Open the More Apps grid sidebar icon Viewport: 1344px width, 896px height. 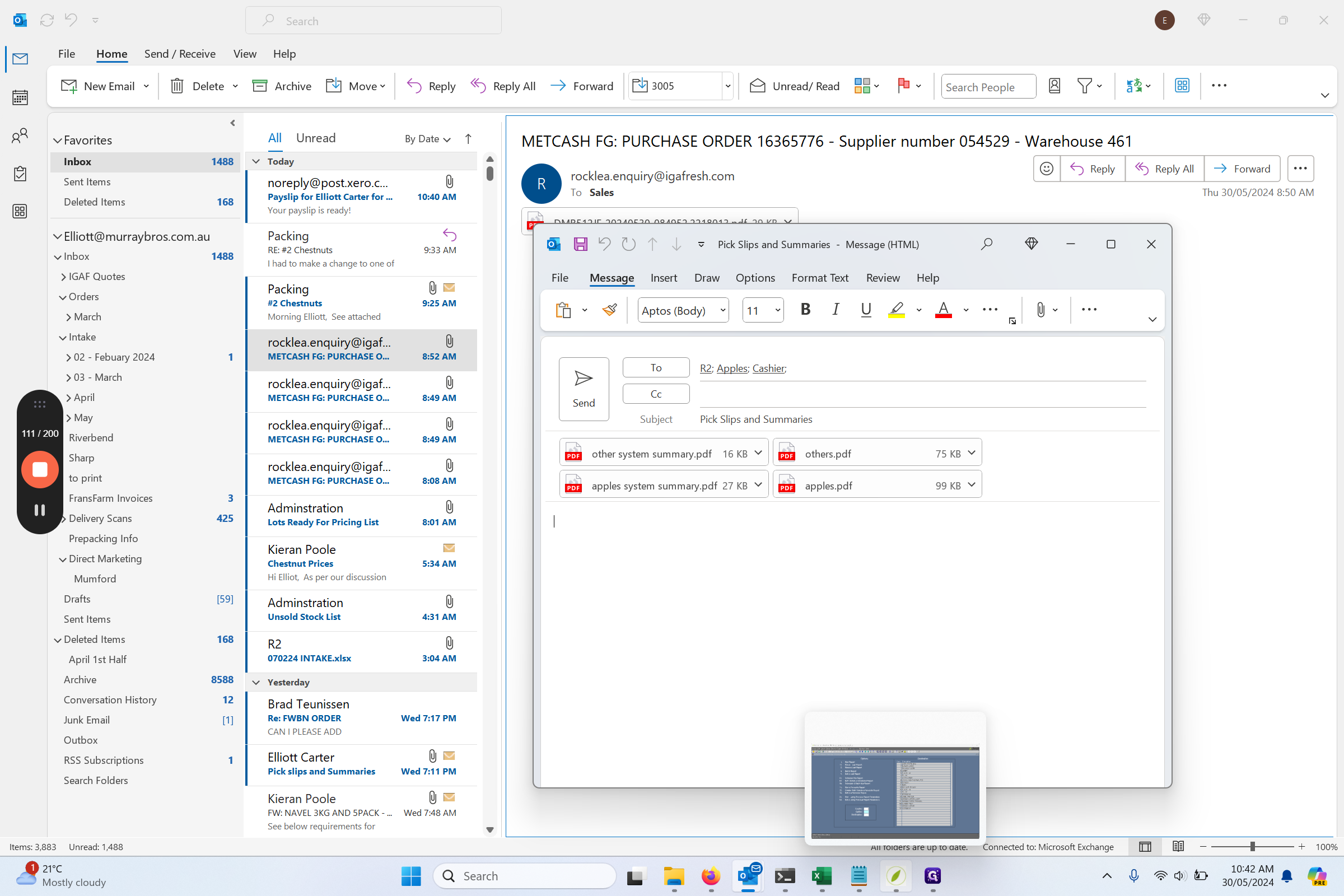20,212
